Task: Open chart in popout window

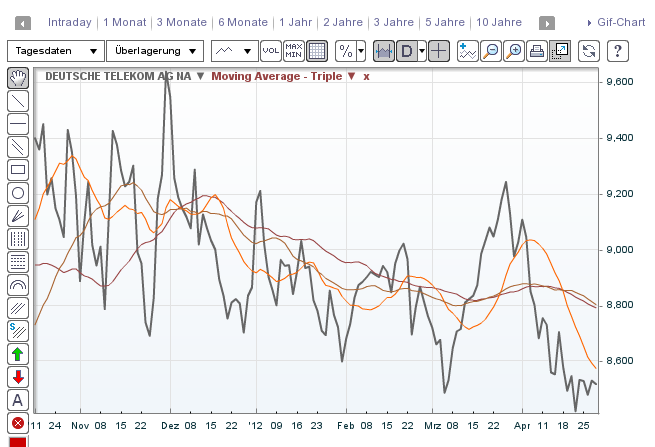Action: (x=560, y=51)
